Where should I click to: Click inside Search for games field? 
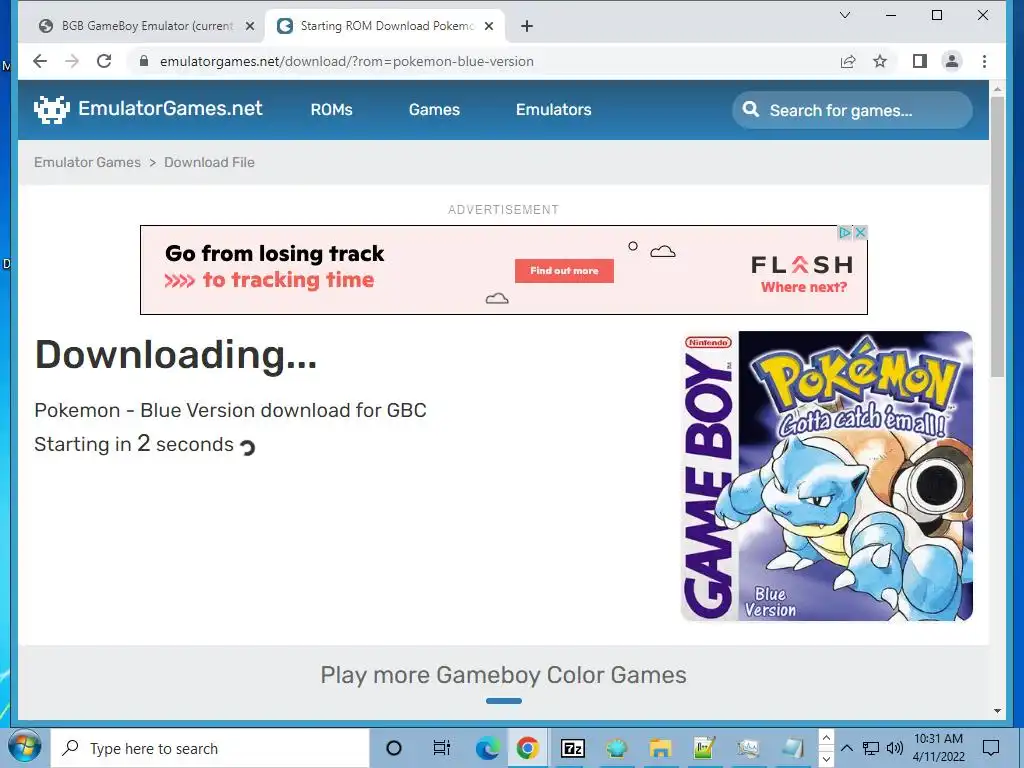852,110
